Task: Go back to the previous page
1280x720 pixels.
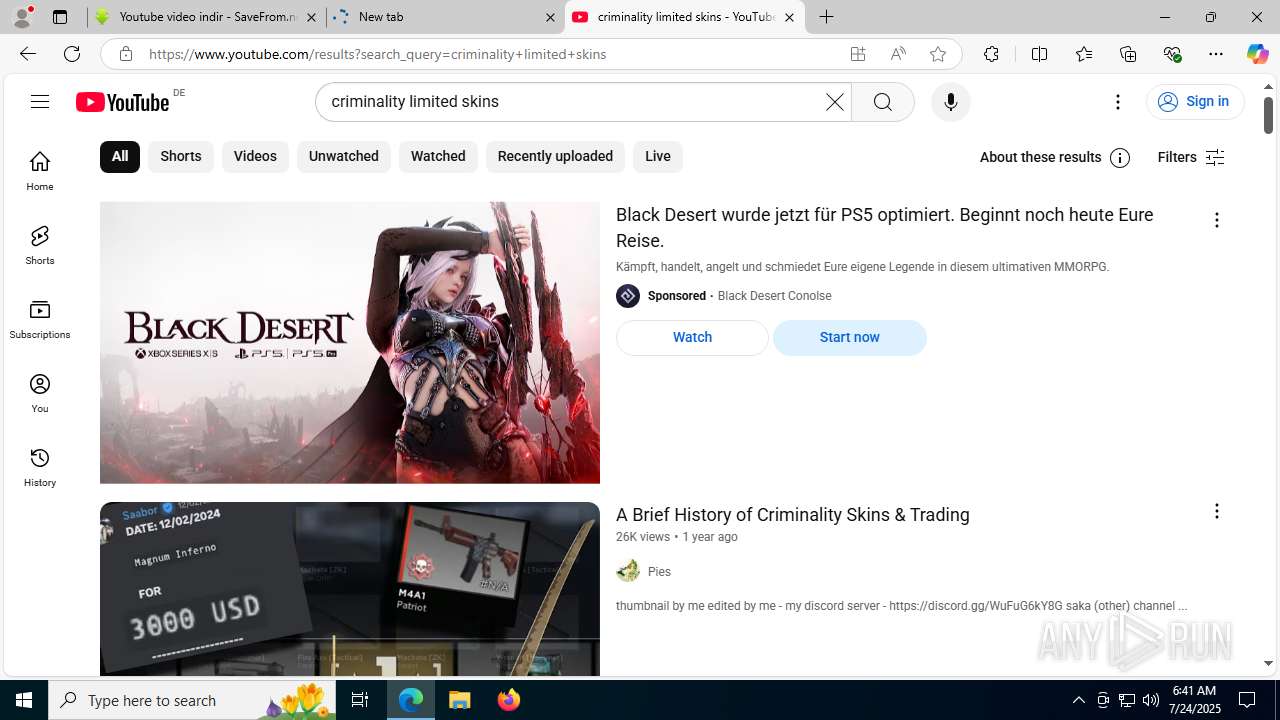Action: [x=28, y=54]
